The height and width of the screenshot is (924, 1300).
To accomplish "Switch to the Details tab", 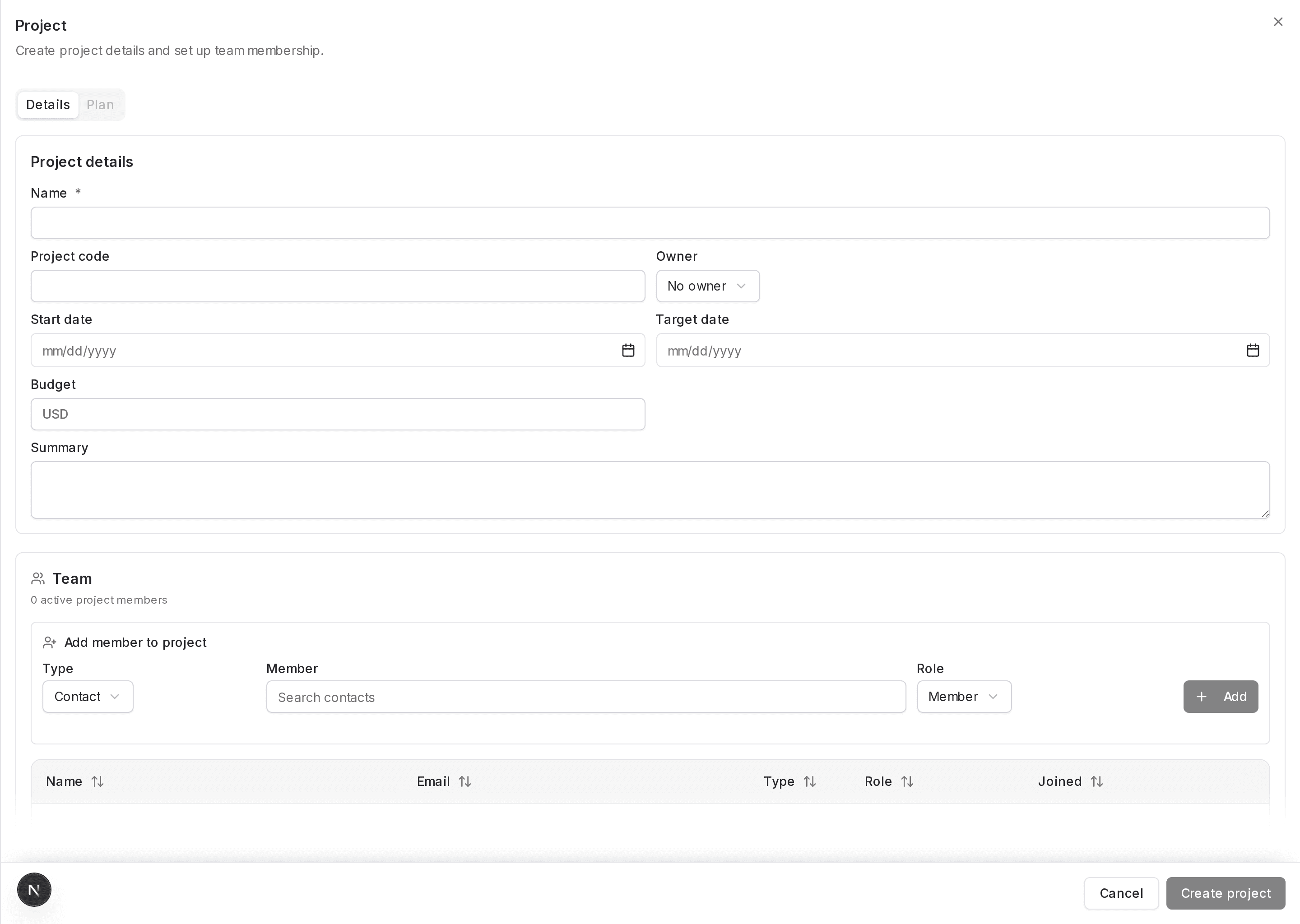I will pos(48,105).
